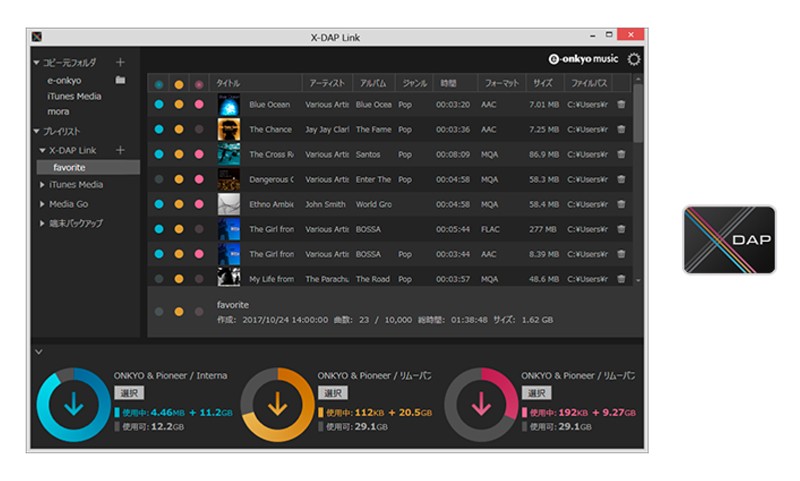Expand the 端末バックアップ group
The height and width of the screenshot is (481, 800).
point(42,223)
